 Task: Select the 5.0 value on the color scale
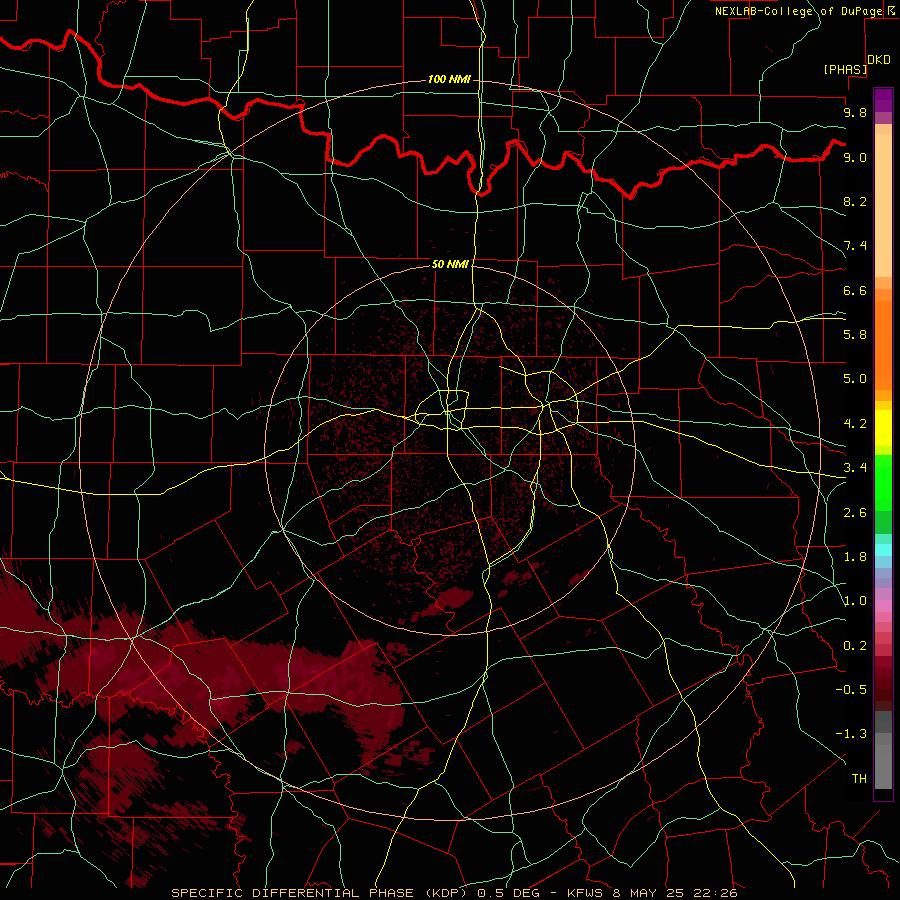pos(855,379)
